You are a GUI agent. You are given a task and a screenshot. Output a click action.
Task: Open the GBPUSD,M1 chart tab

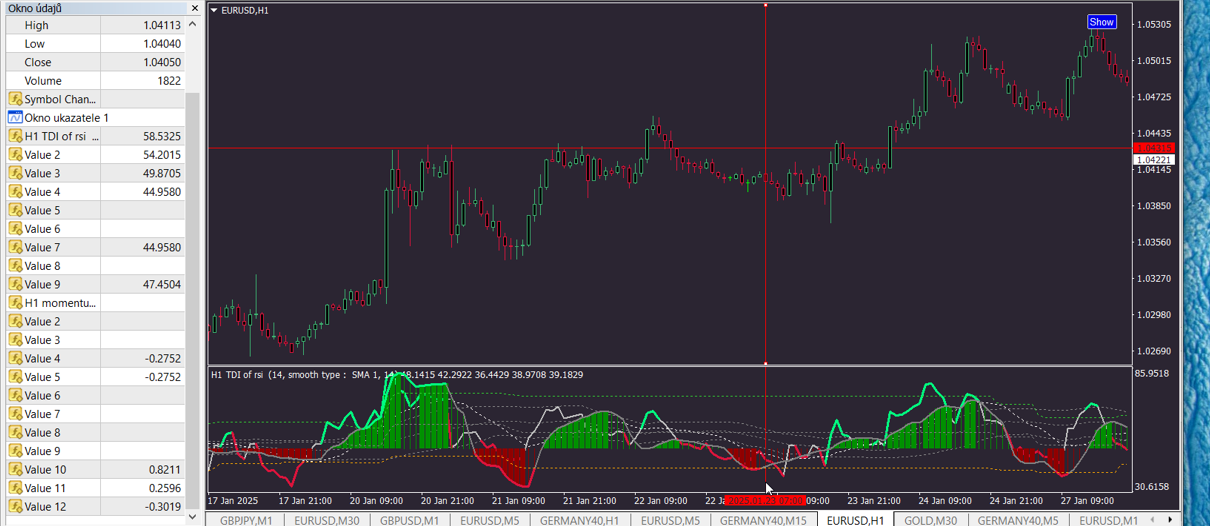(x=409, y=520)
